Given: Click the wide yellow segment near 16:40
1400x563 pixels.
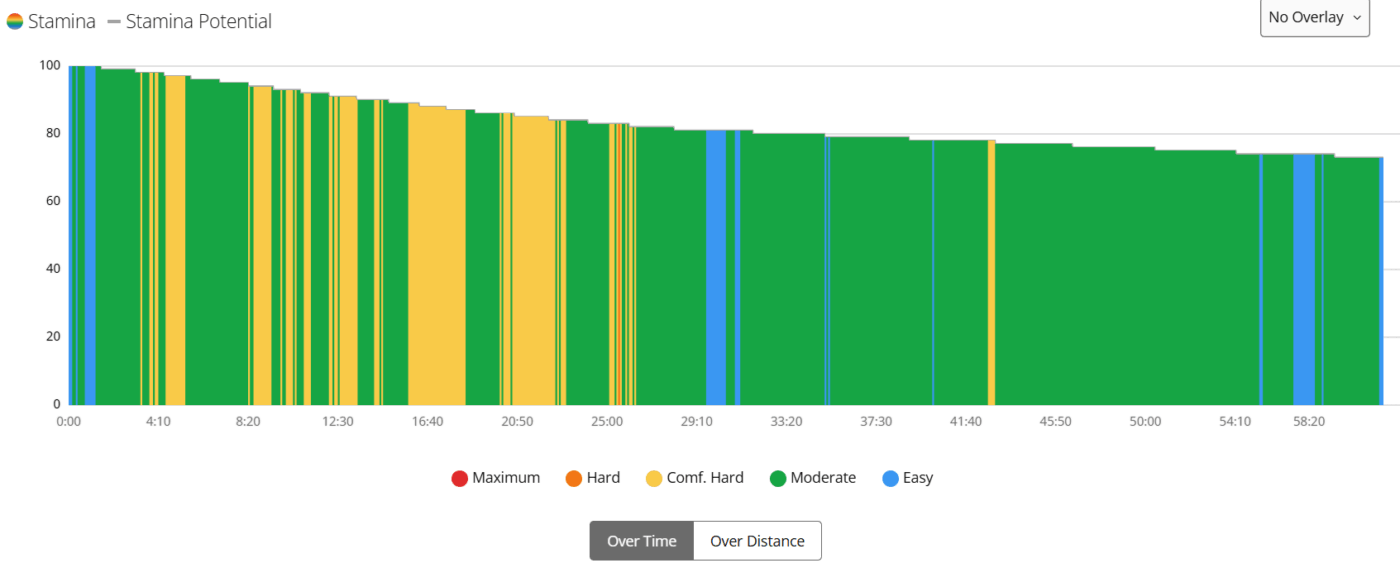Looking at the screenshot, I should [x=437, y=256].
